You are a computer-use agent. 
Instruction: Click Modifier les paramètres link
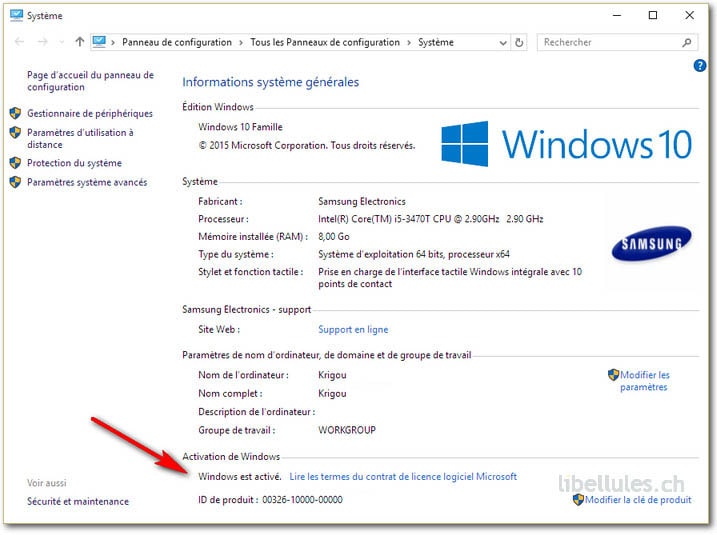tap(644, 381)
